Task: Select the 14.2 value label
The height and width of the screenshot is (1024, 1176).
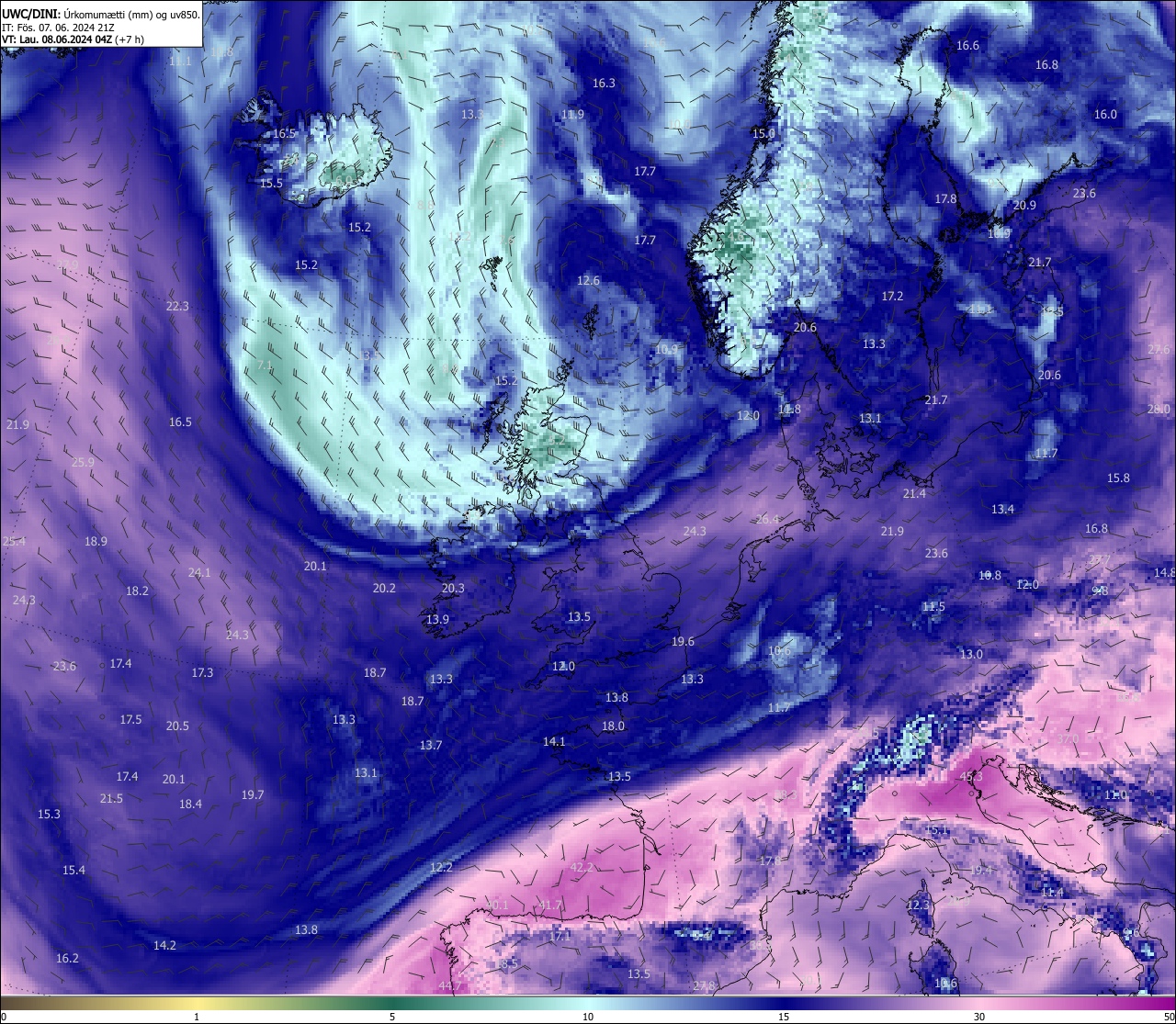Action: coord(164,946)
